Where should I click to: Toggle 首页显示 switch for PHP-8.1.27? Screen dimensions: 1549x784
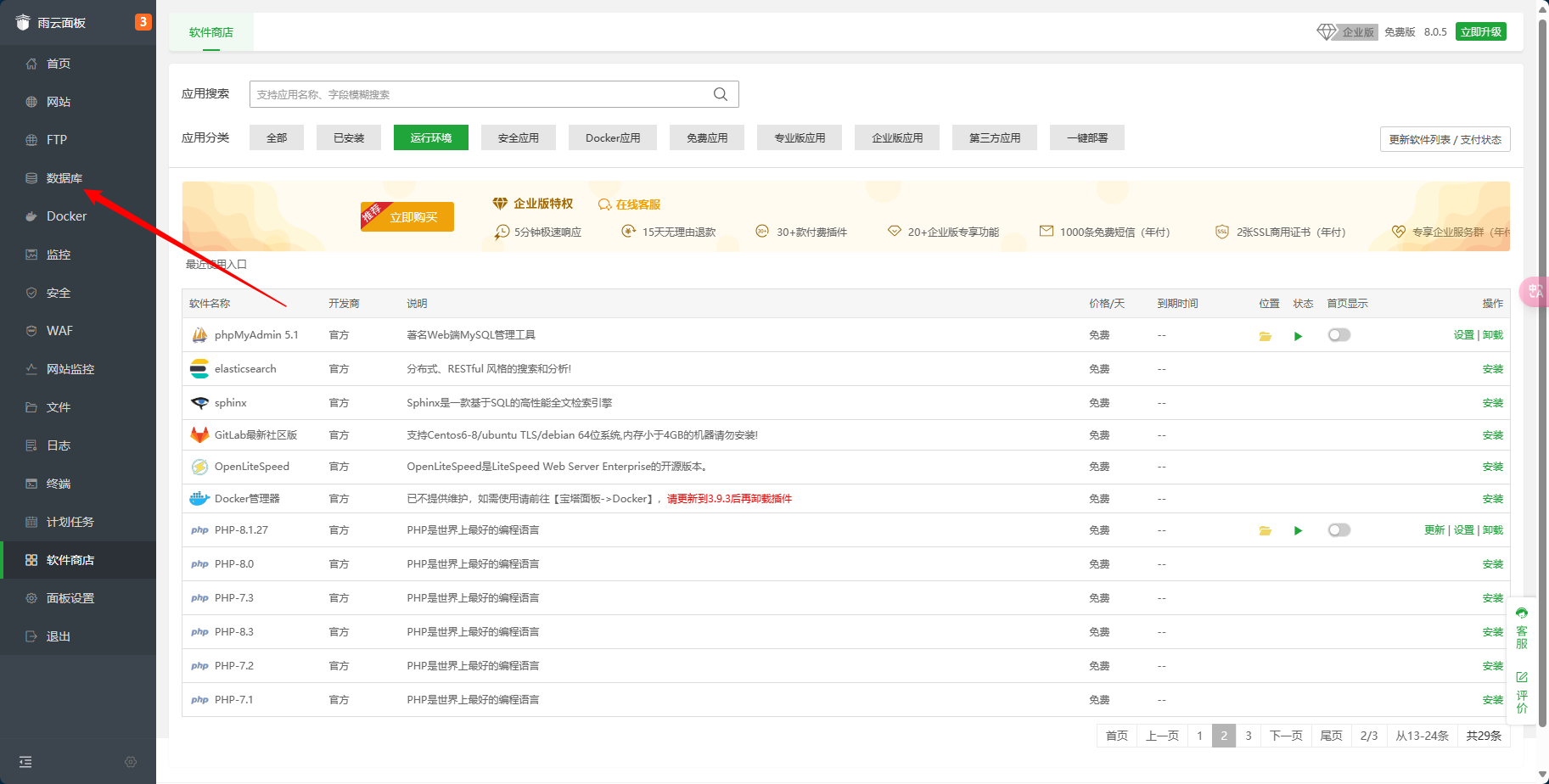[x=1339, y=529]
